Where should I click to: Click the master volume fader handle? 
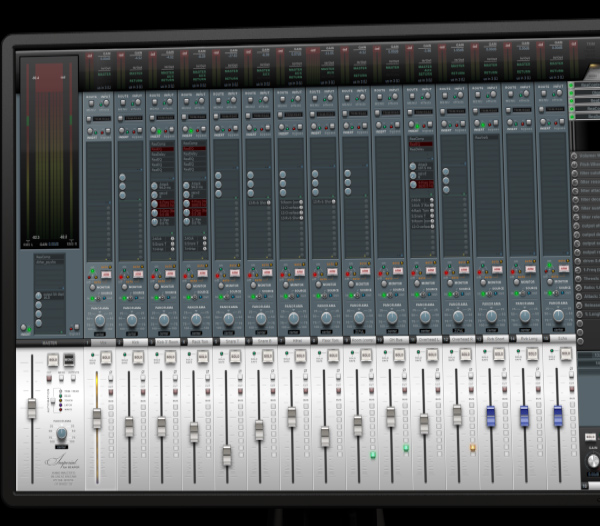pos(32,409)
